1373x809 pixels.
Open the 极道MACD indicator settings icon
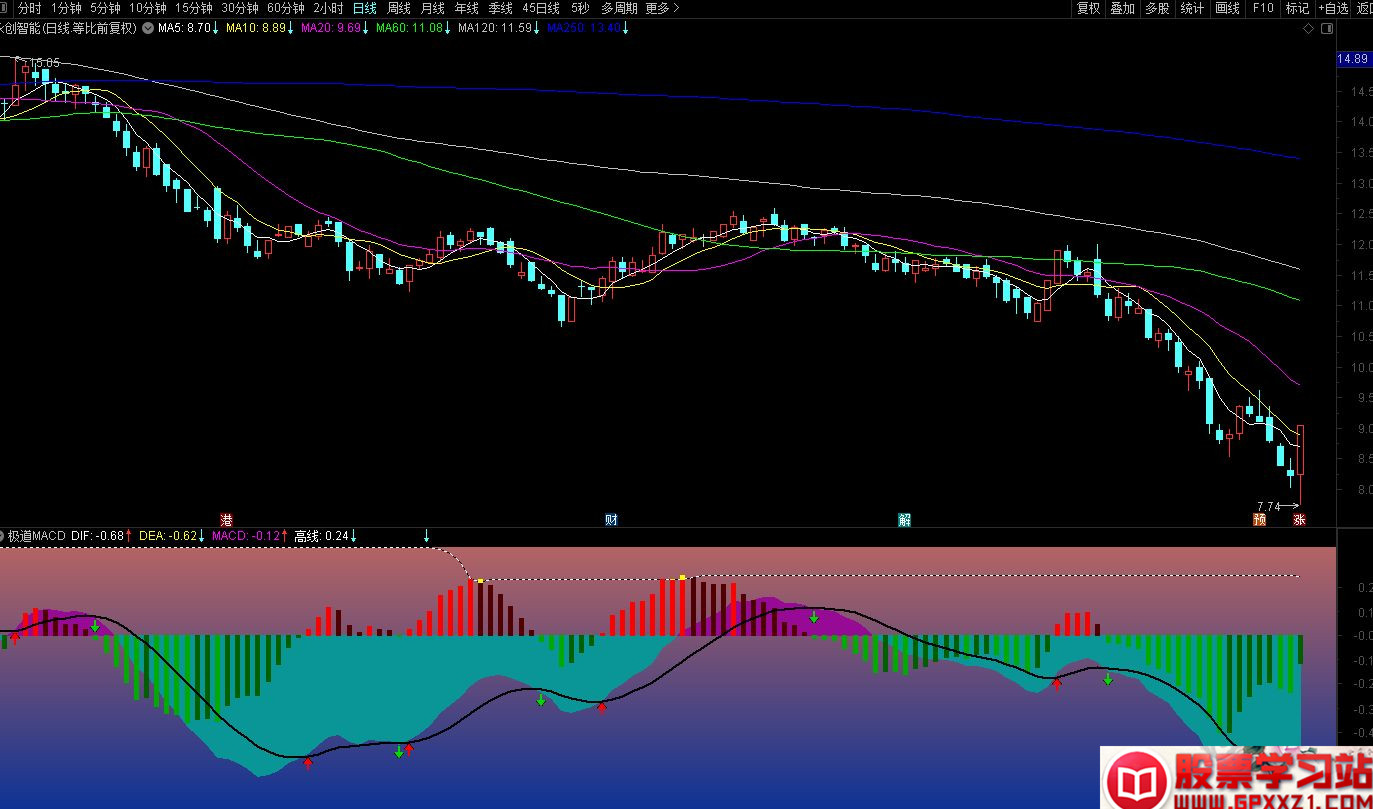coord(3,536)
